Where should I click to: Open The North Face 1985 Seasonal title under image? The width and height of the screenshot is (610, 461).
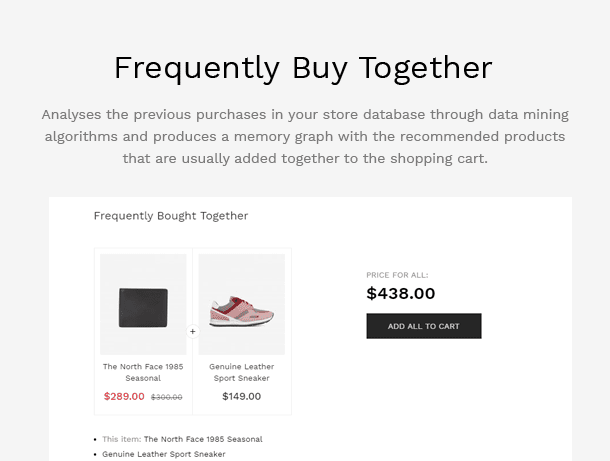(143, 372)
